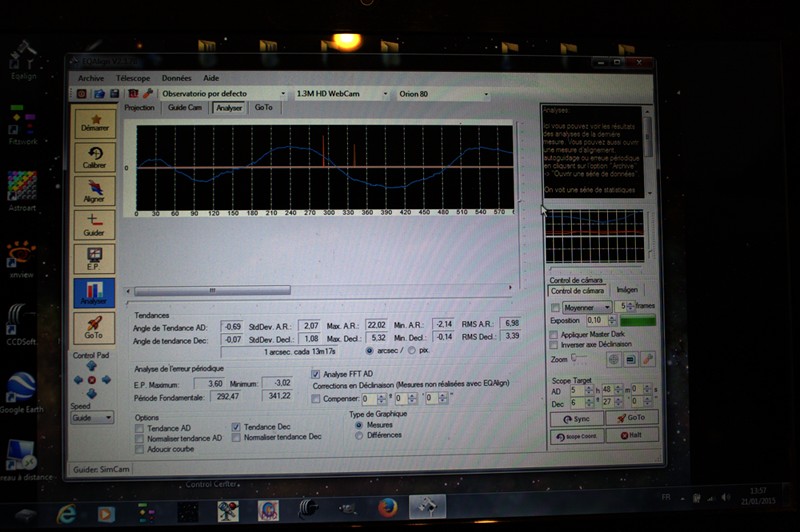Enable Inverser axe Déclinaison checkbox

(554, 344)
